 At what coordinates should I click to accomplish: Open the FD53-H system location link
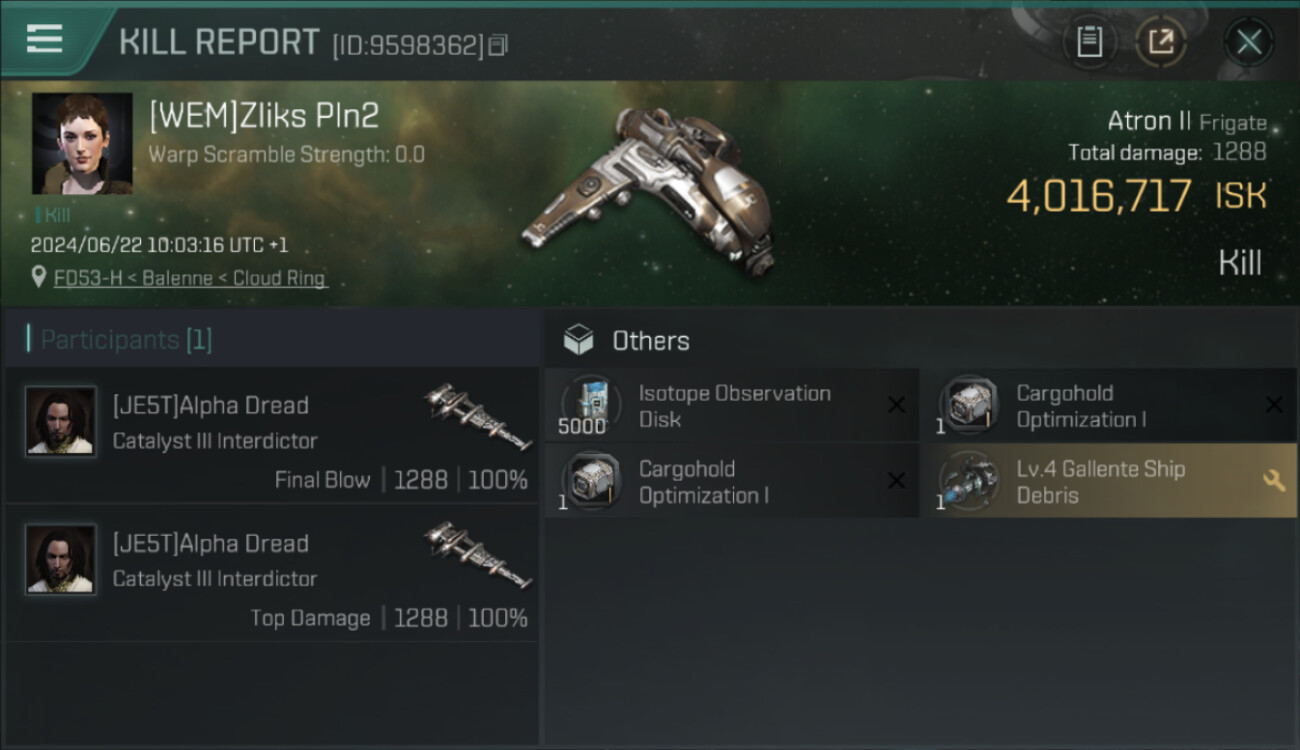click(x=190, y=278)
